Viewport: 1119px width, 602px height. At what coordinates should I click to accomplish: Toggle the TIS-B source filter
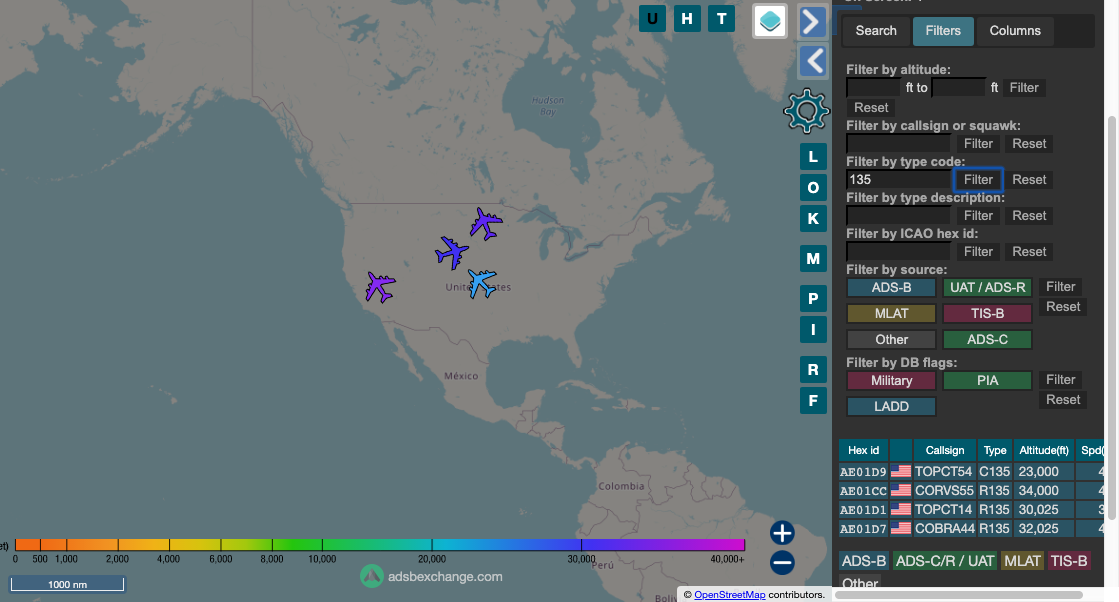(x=987, y=313)
